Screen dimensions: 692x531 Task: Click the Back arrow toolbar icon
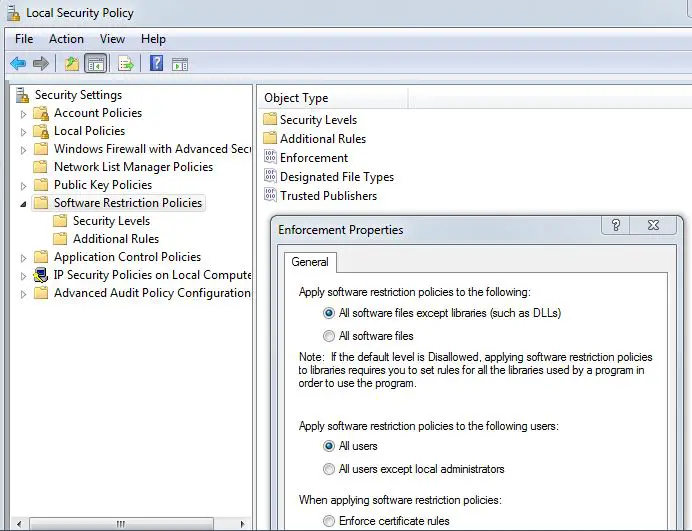click(x=18, y=64)
